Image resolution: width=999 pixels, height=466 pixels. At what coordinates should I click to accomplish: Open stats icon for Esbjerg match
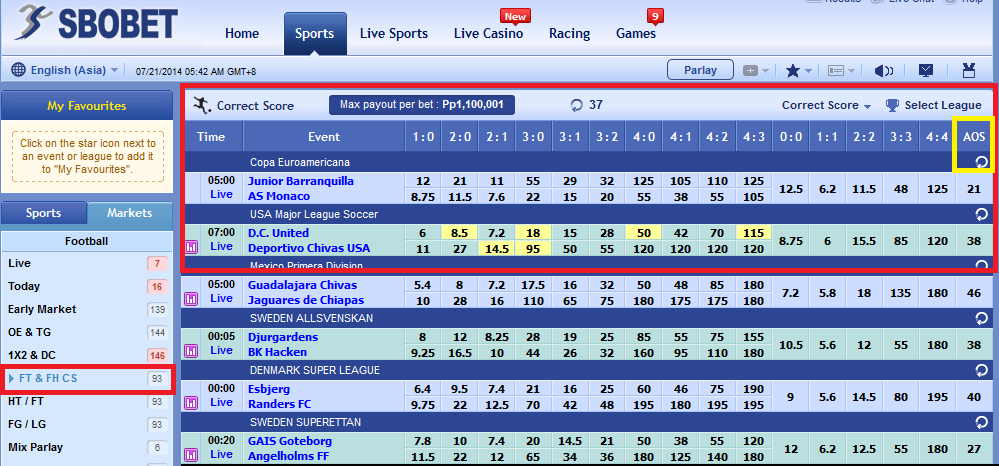pos(190,403)
